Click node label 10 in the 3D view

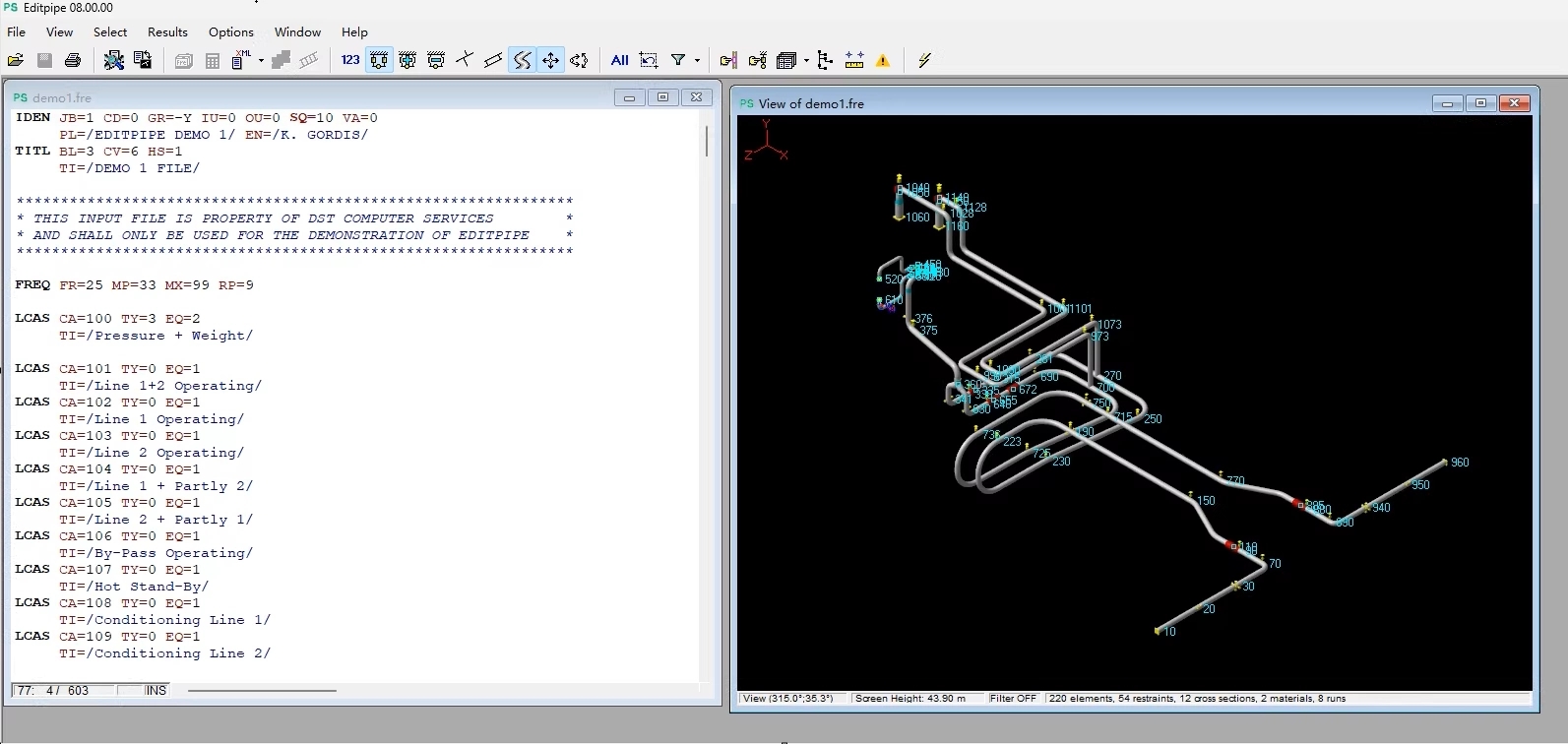pos(1169,632)
